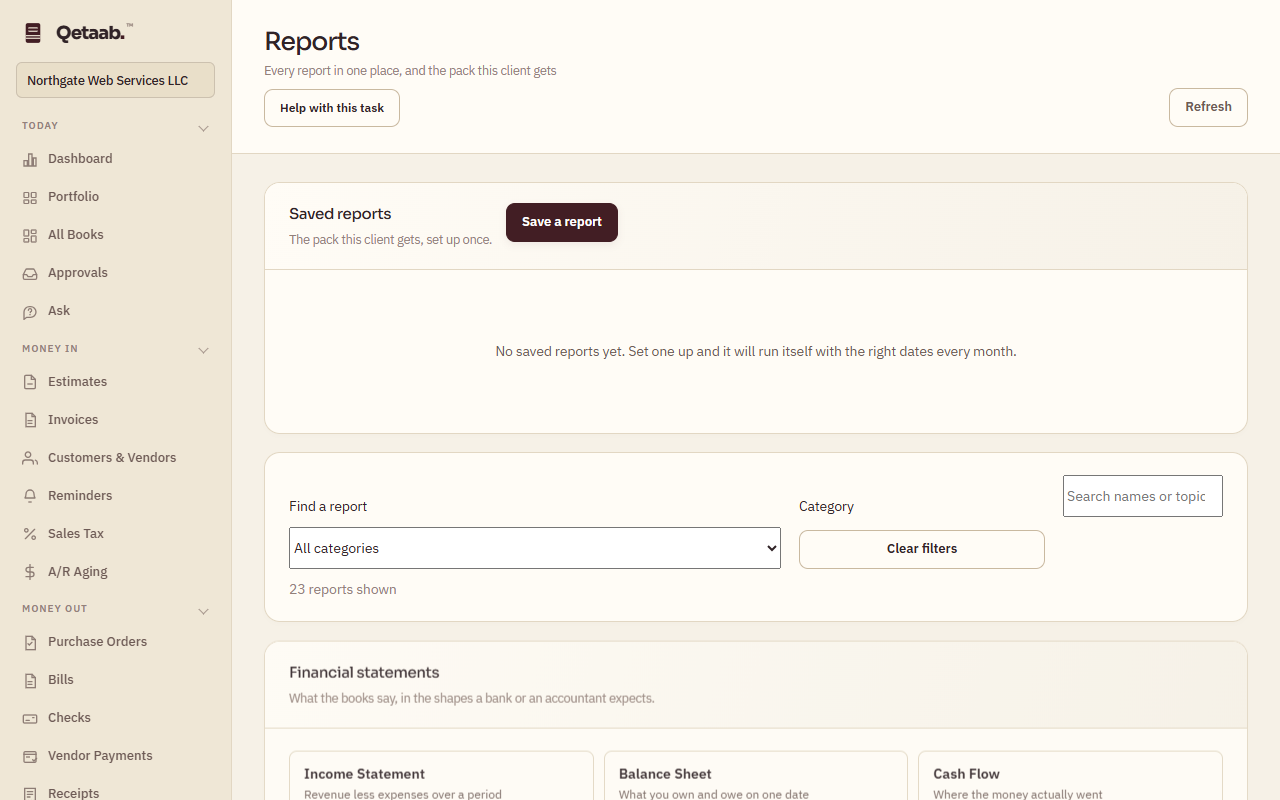Click the Estimates document icon

coord(30,382)
